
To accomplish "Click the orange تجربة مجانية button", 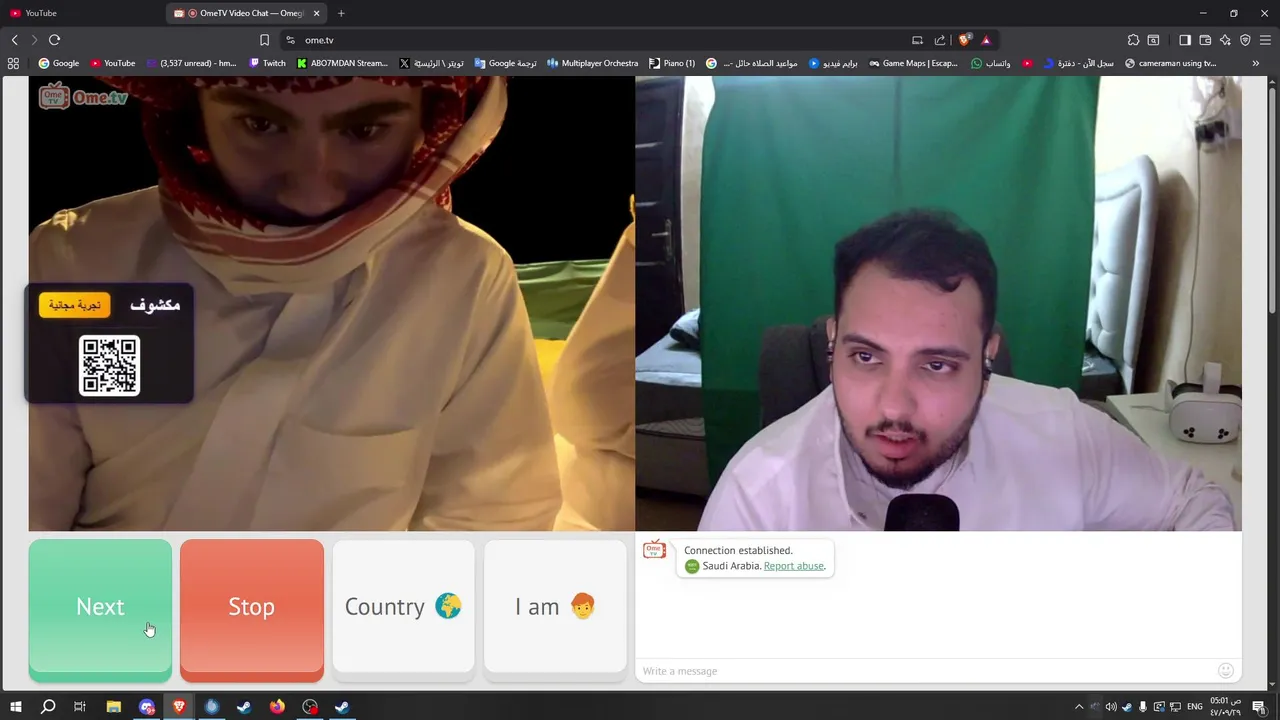I will point(75,305).
